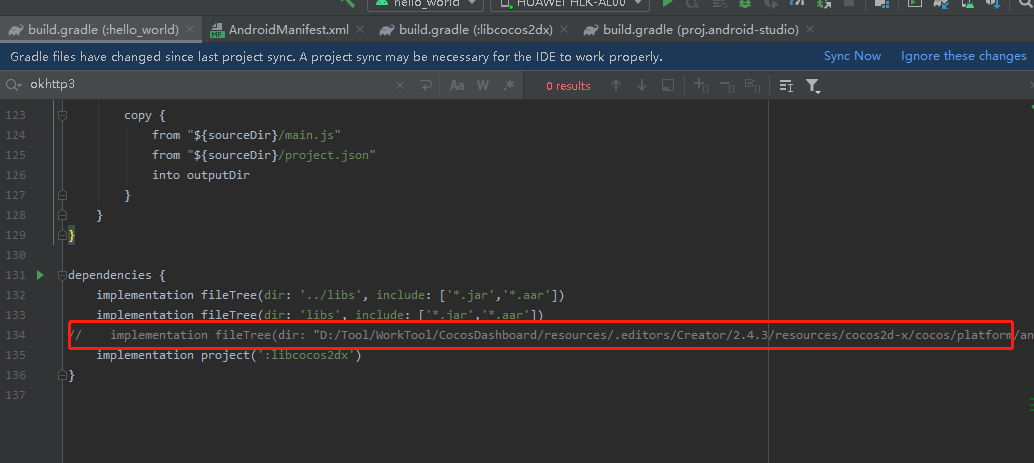Open HUAWEI HLK-AL00 device dropdown

tap(570, 4)
